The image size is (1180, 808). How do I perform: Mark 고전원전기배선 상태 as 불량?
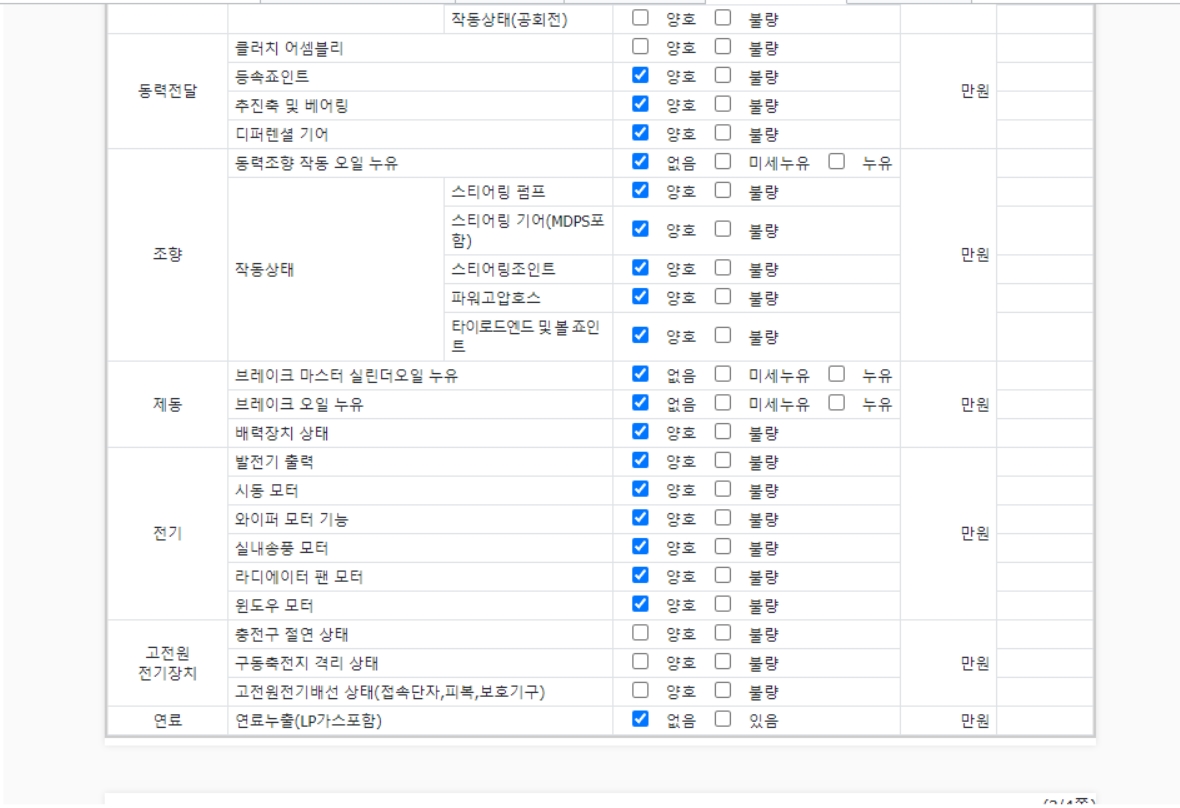coord(723,690)
